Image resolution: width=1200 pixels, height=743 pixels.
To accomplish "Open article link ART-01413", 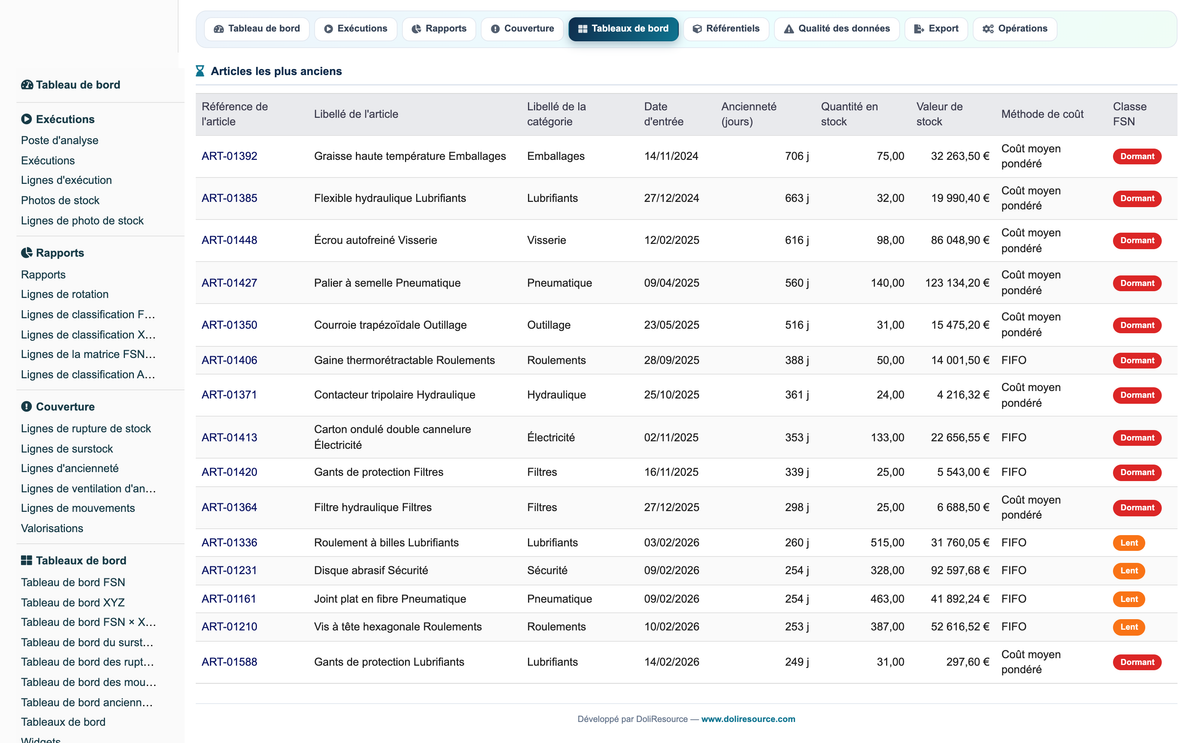I will pos(229,437).
